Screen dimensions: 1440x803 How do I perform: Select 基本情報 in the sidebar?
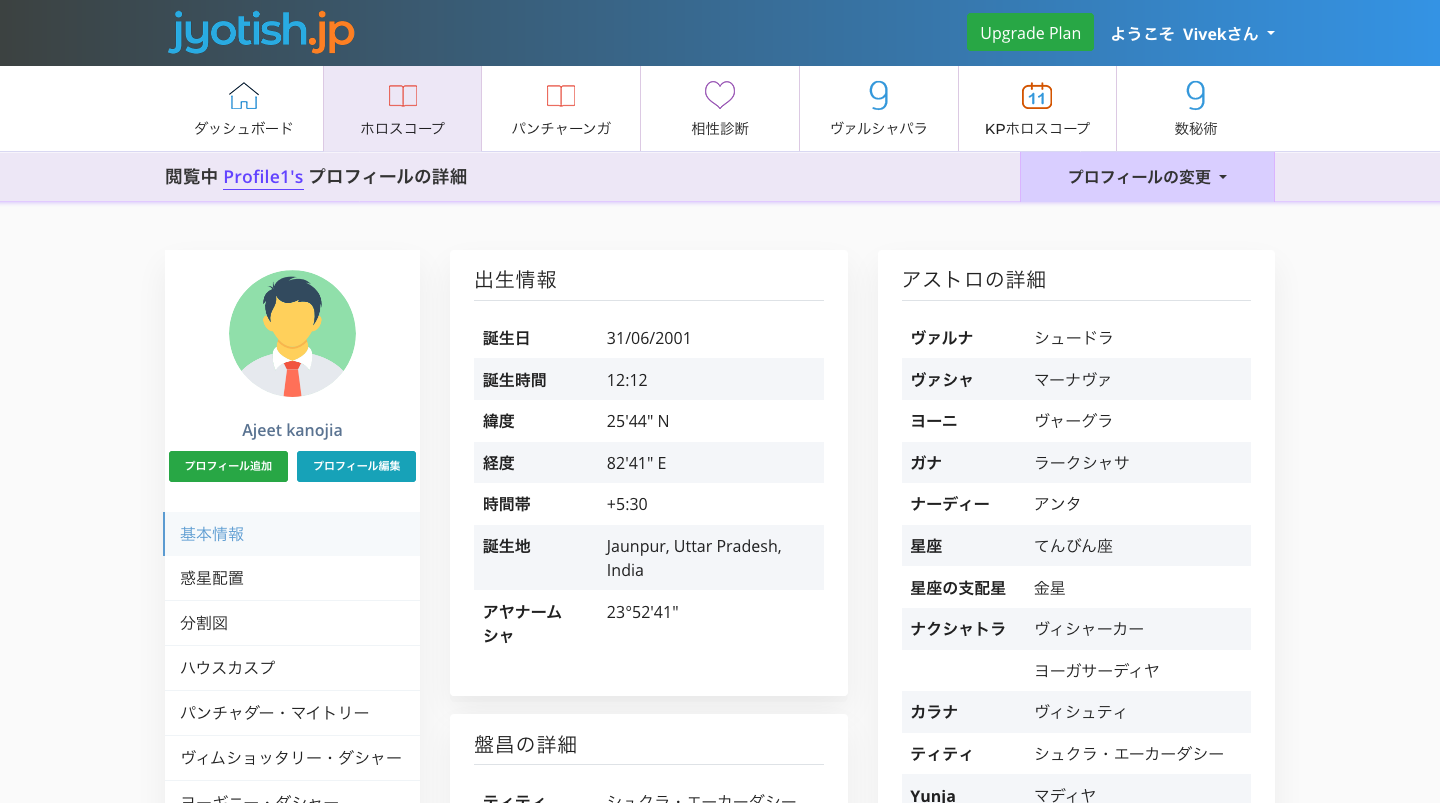pyautogui.click(x=292, y=534)
